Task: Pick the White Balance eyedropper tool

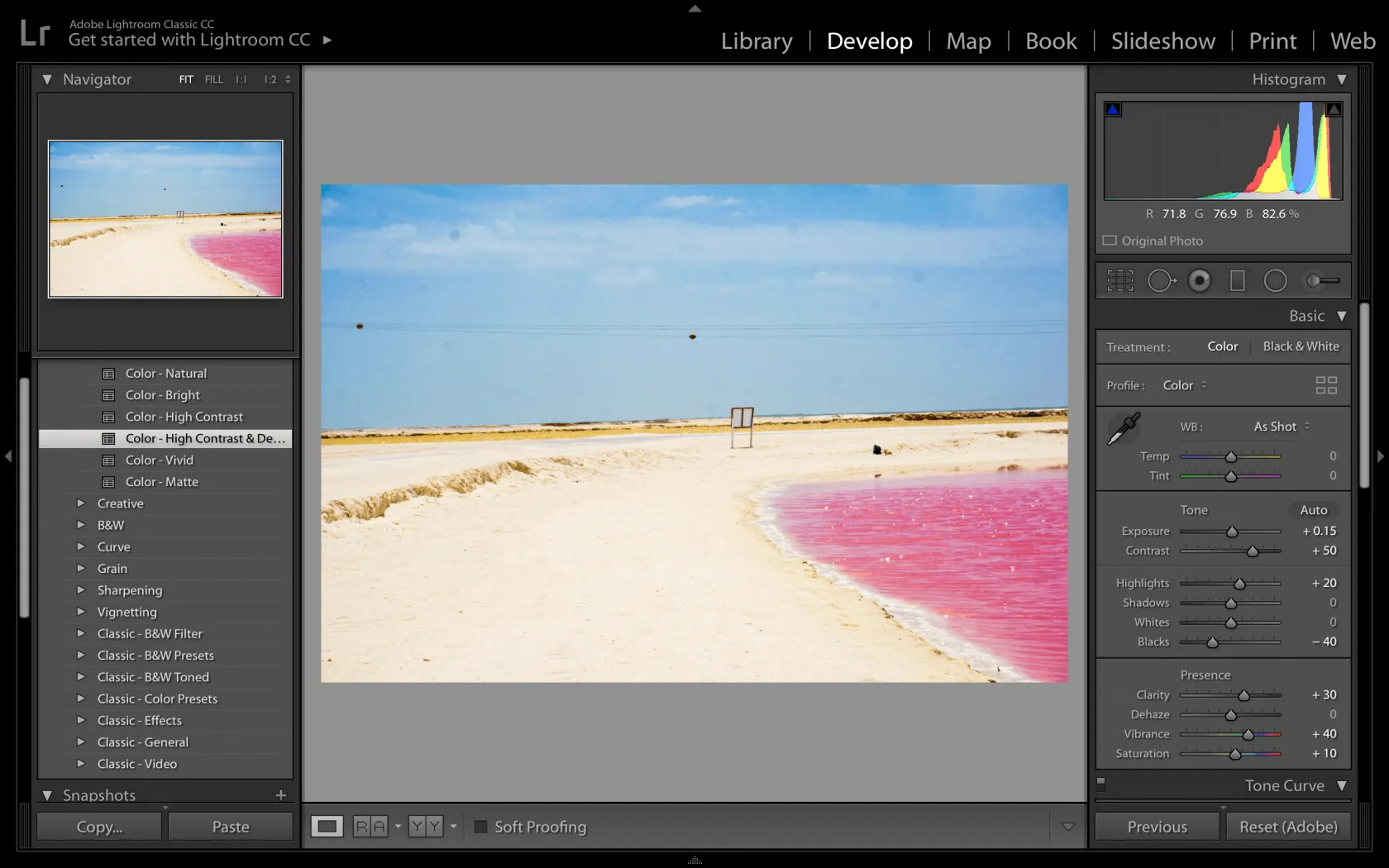Action: (x=1124, y=429)
